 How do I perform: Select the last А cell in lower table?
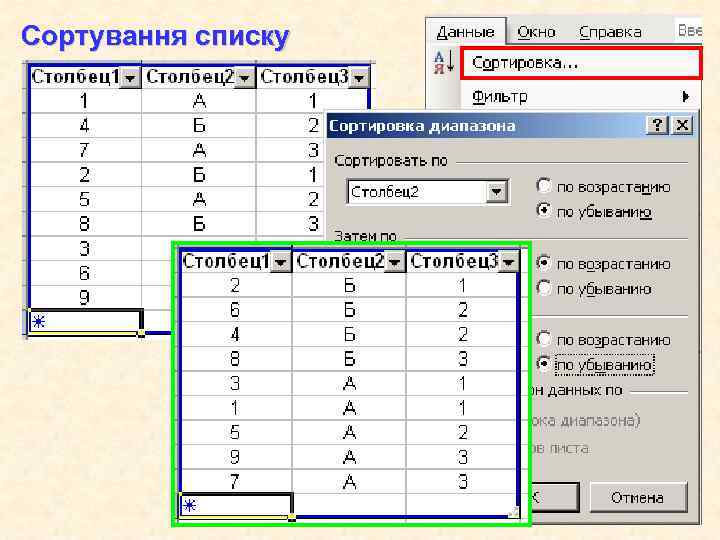[349, 481]
